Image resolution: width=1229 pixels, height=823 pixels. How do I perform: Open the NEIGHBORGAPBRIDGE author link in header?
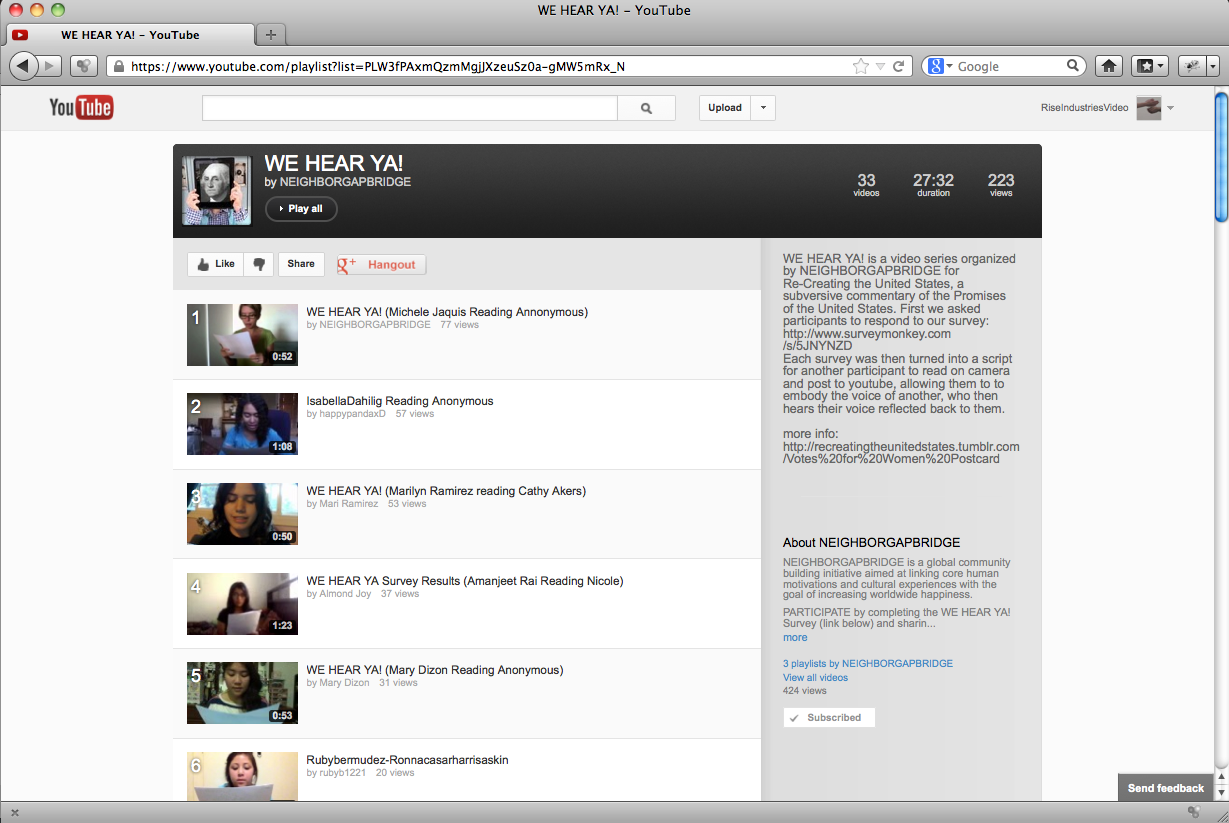tap(345, 182)
